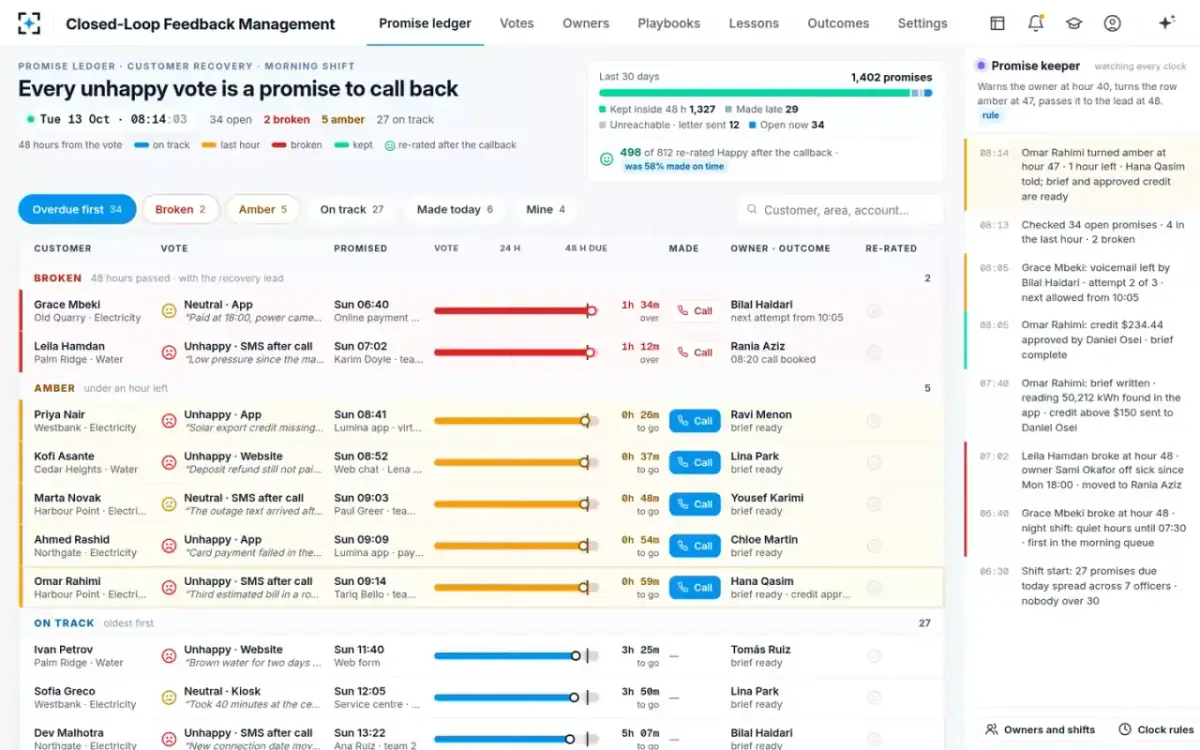The image size is (1200, 750).
Task: Show only Mine promises
Action: pos(546,209)
